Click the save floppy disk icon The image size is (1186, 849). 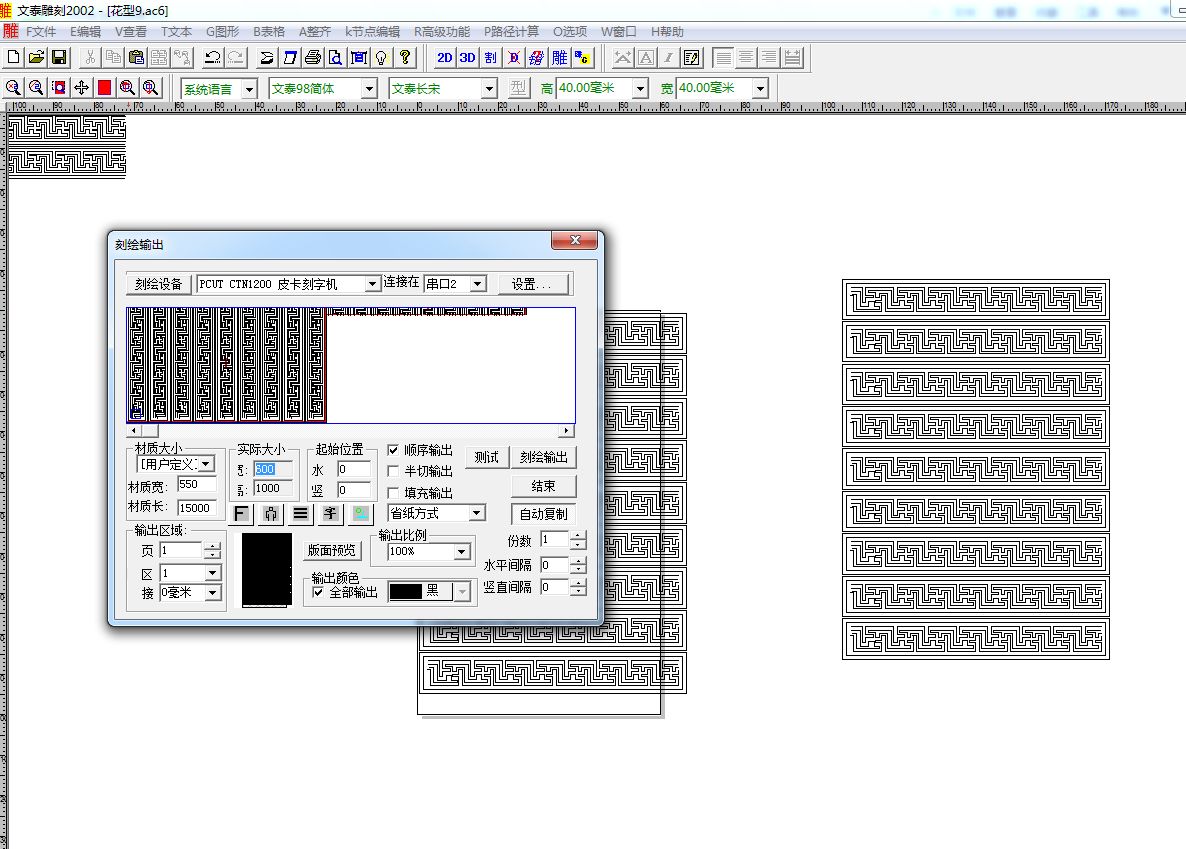(59, 58)
